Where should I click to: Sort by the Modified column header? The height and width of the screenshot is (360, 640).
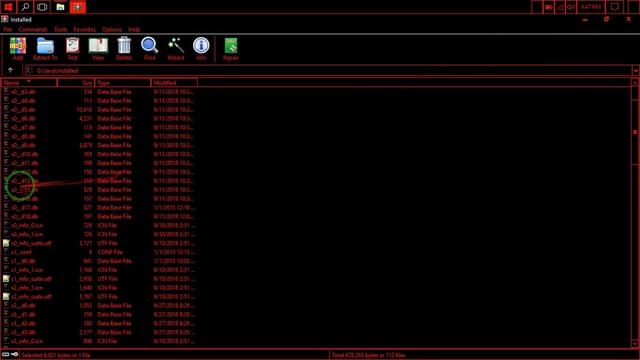tap(174, 83)
